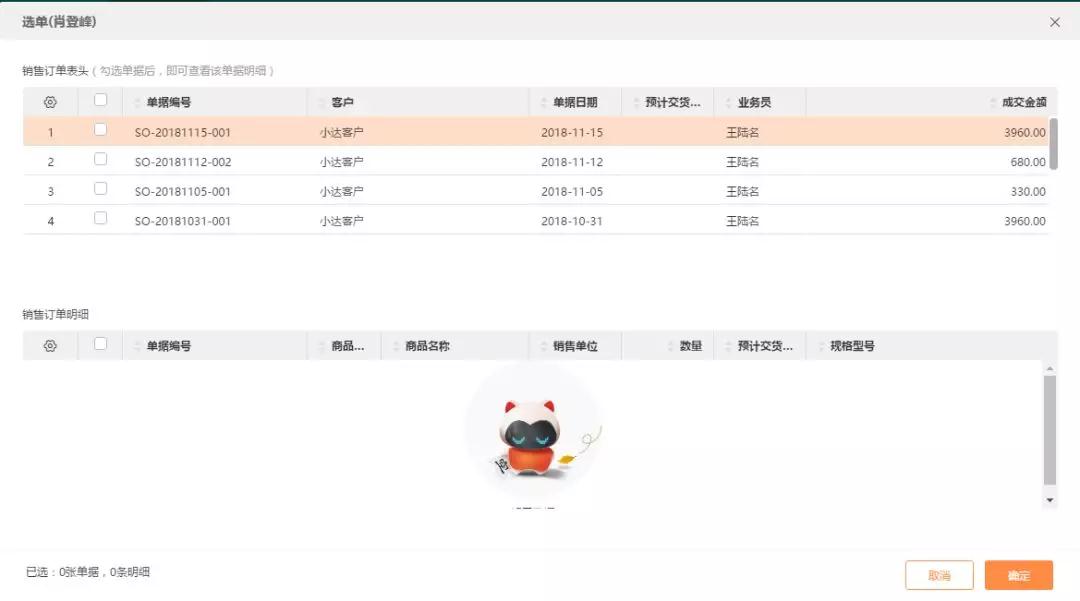Click the order header table vertical scrollbar

pyautogui.click(x=1053, y=145)
